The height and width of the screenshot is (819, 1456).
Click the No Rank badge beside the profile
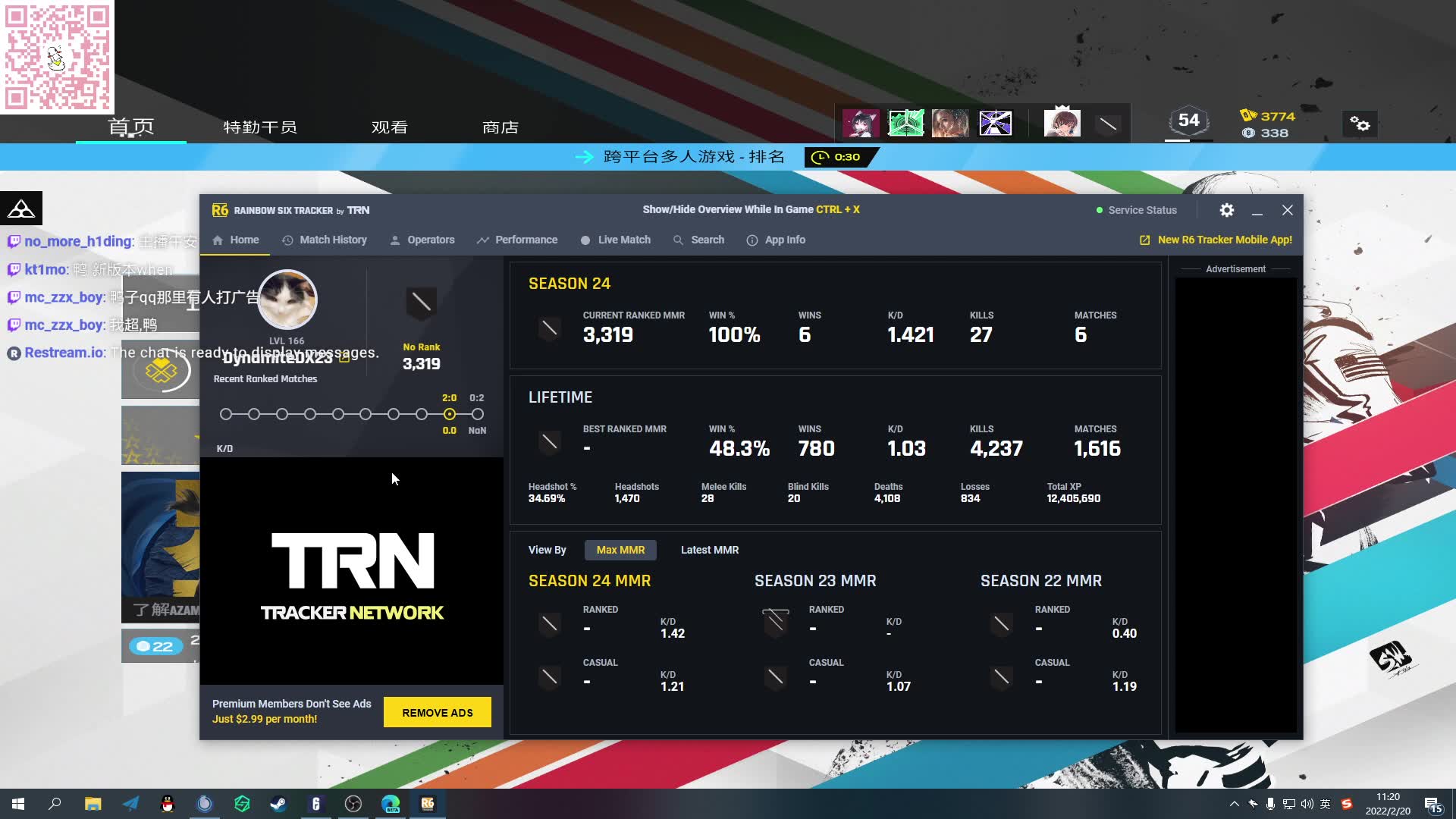(x=421, y=303)
